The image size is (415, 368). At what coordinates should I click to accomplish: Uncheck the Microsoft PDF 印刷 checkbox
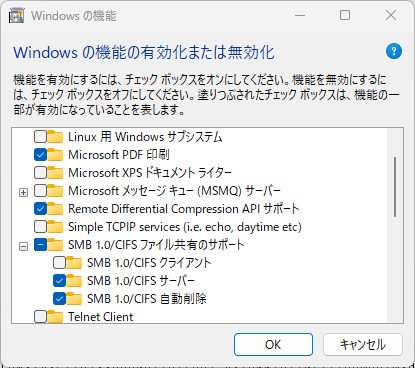coord(40,155)
